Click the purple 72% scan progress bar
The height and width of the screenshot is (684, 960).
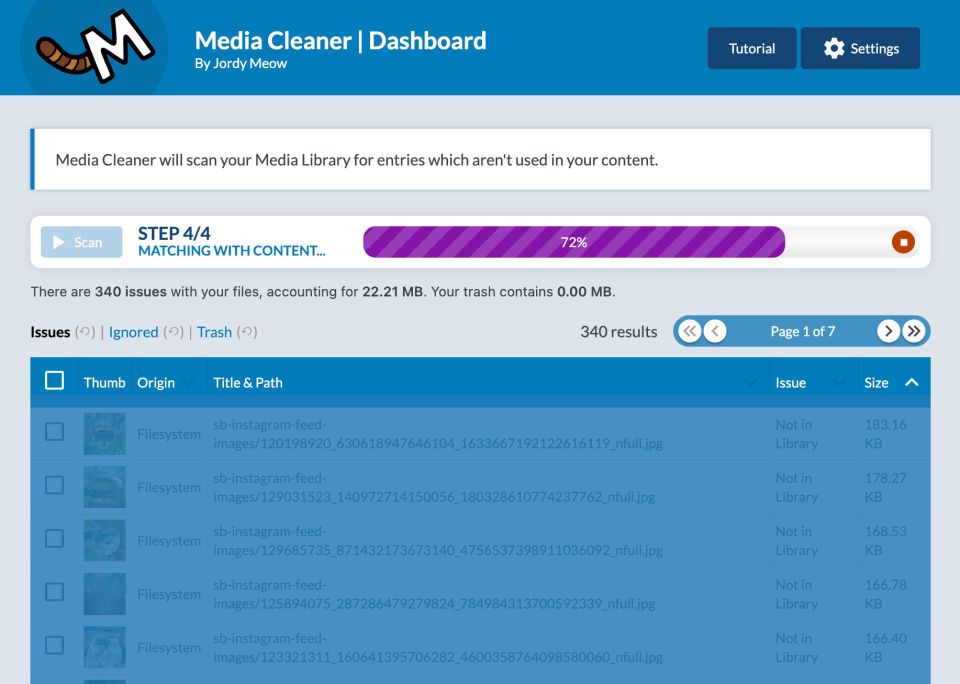point(573,242)
